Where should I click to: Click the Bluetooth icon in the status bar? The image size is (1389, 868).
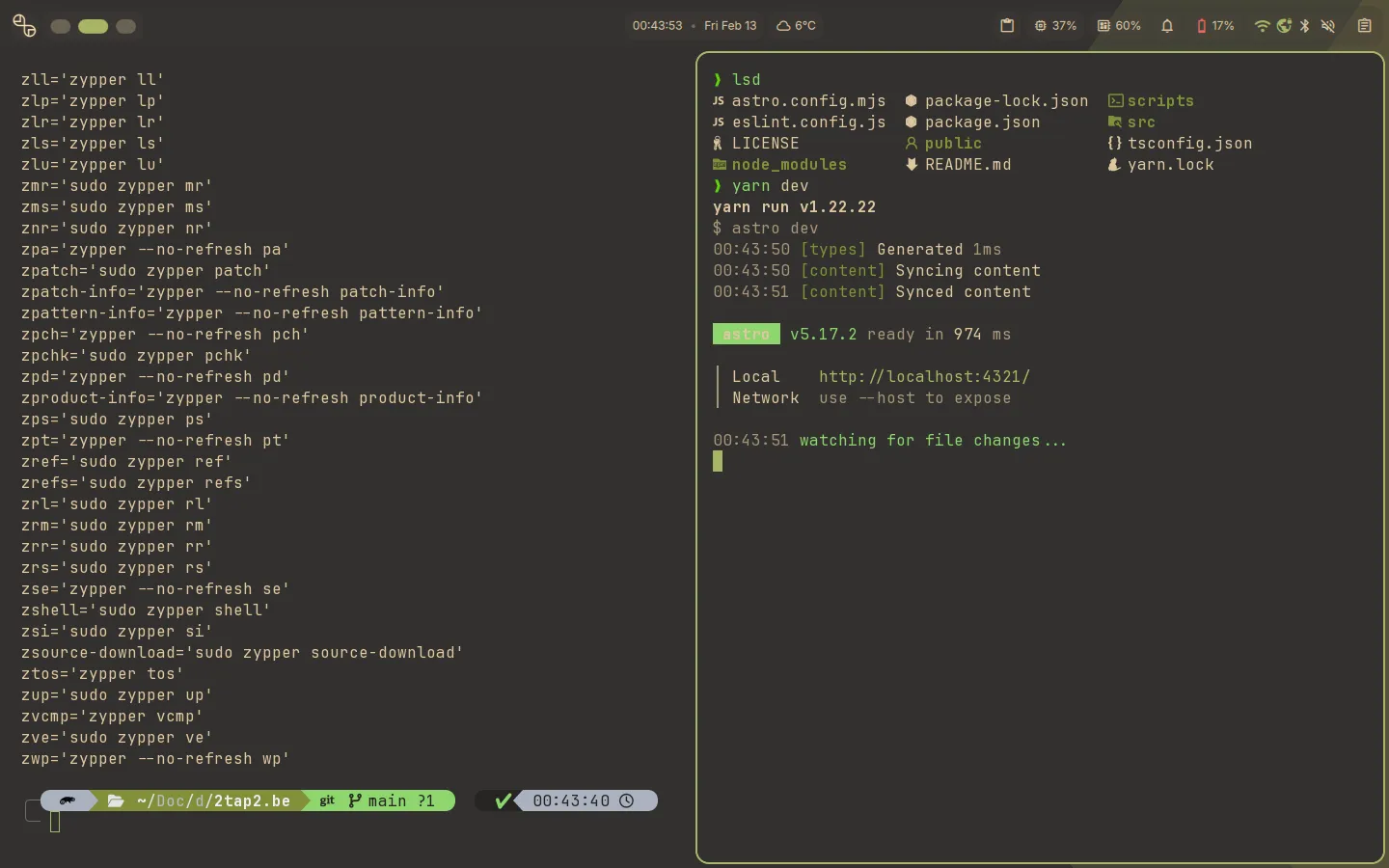[1305, 26]
